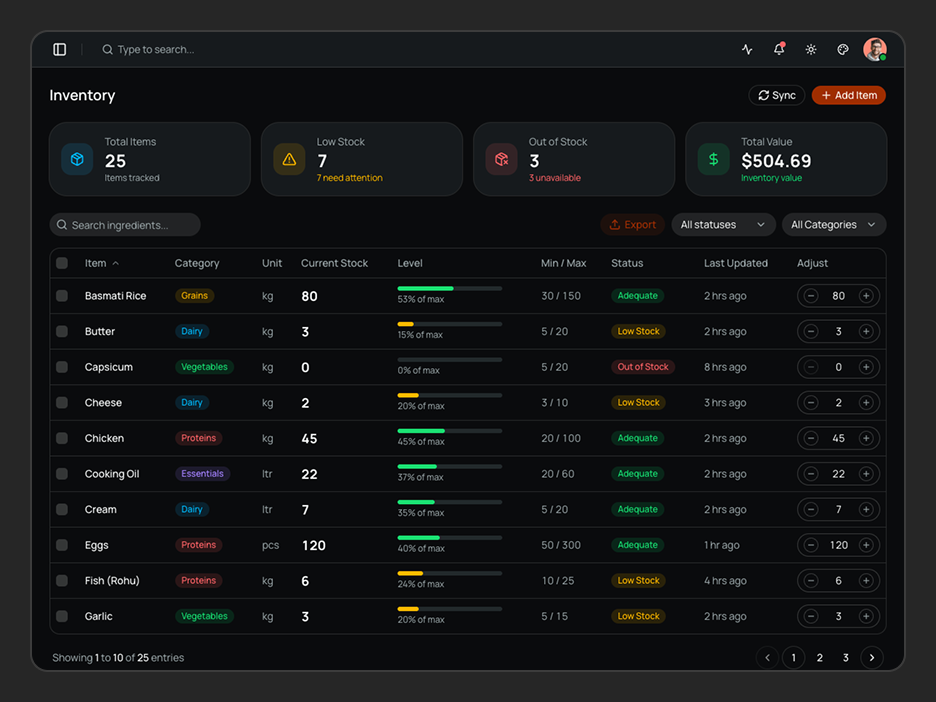Image resolution: width=936 pixels, height=702 pixels.
Task: Increase Capsicum stock with plus icon
Action: click(x=866, y=367)
